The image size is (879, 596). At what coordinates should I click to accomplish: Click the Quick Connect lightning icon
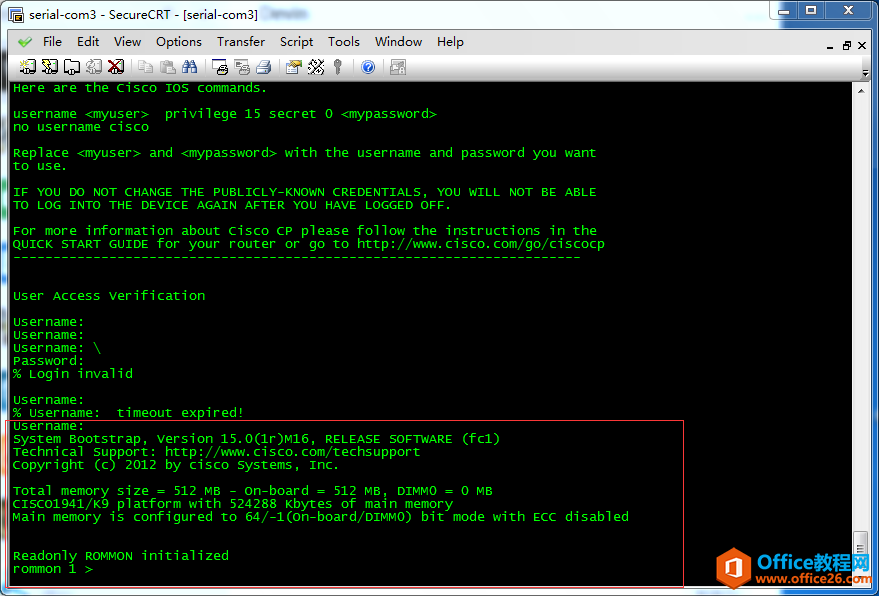point(50,67)
